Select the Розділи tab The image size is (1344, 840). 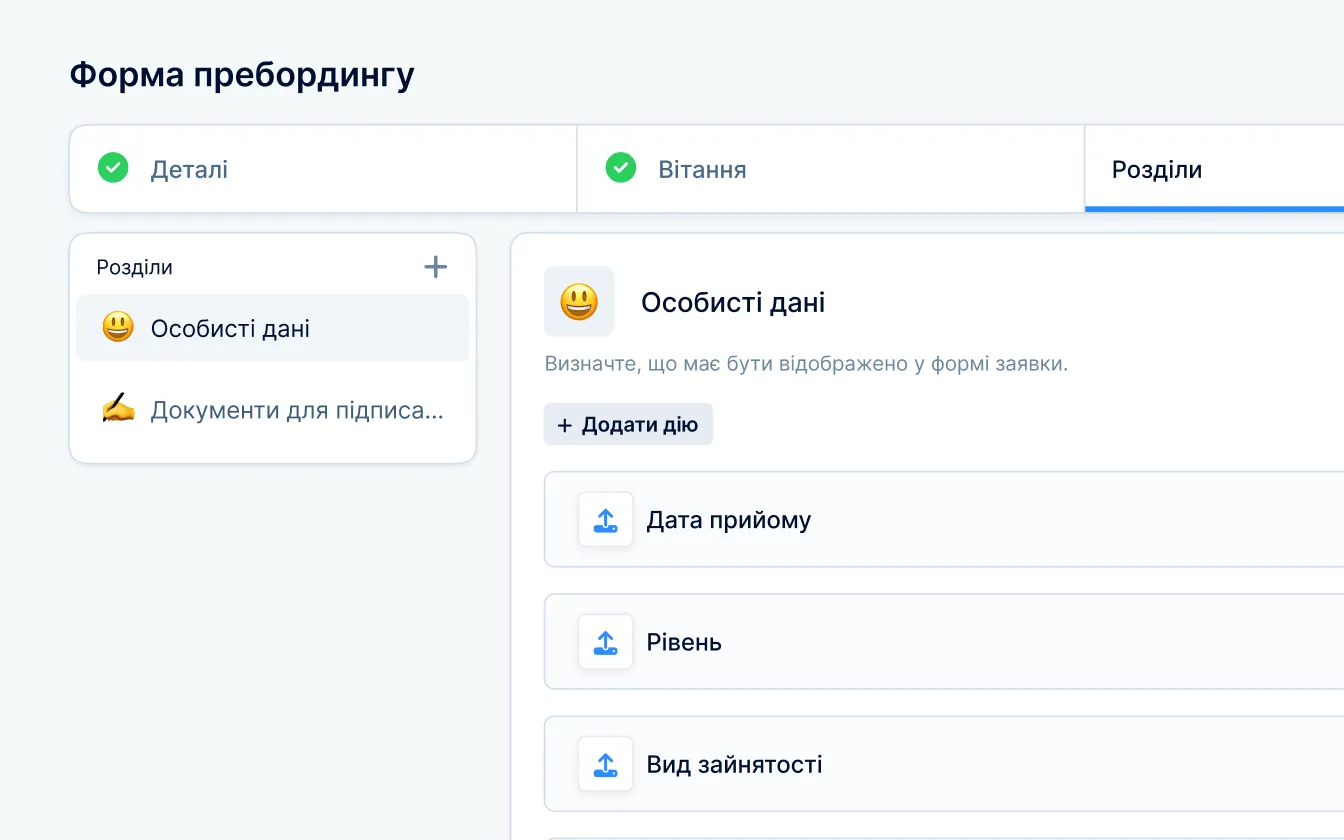click(x=1157, y=169)
